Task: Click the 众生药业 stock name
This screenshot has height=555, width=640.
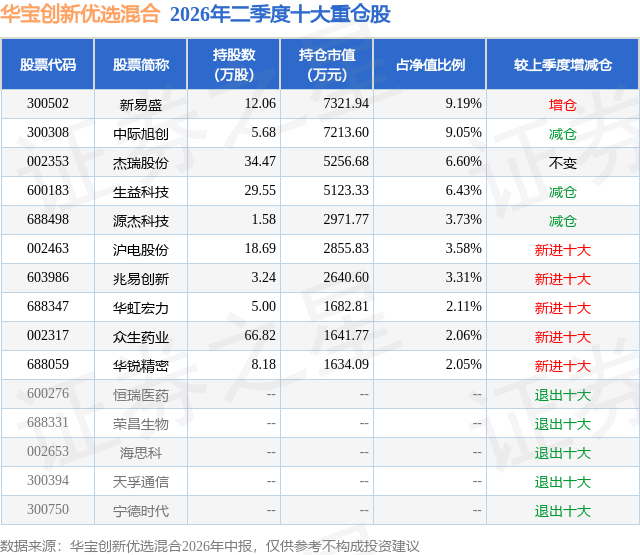Action: pos(141,336)
